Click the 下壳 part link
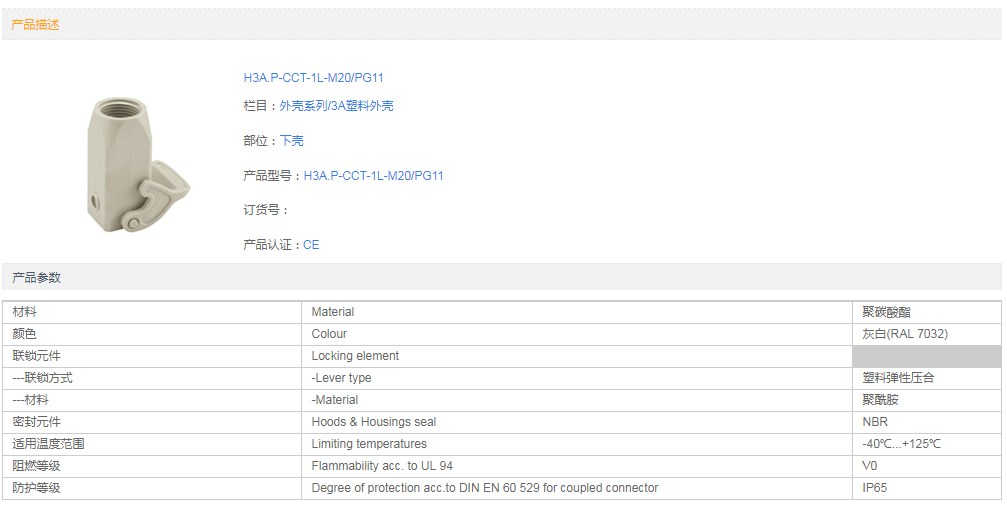The image size is (1007, 505). (x=291, y=141)
